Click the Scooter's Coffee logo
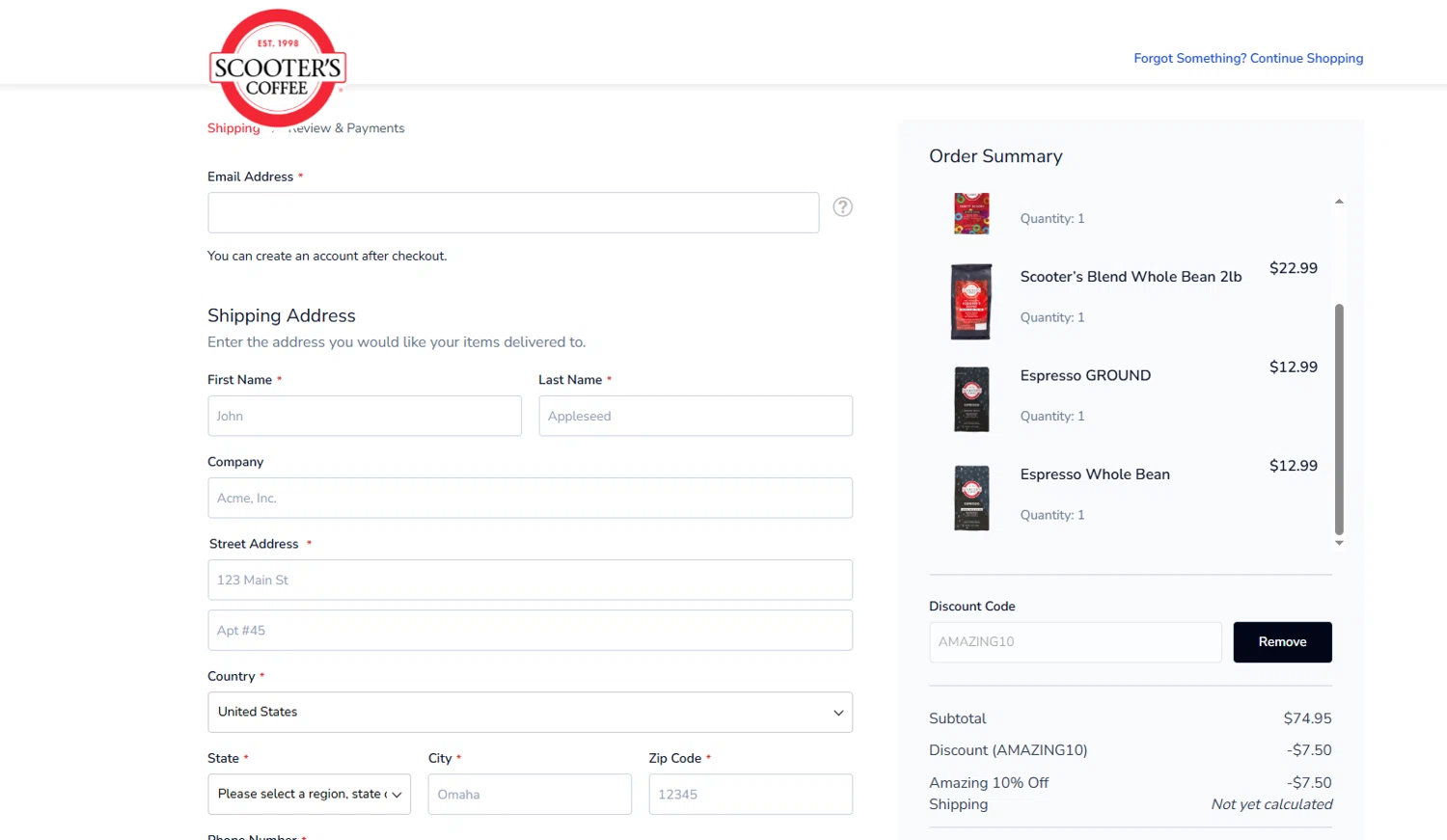 (x=278, y=68)
